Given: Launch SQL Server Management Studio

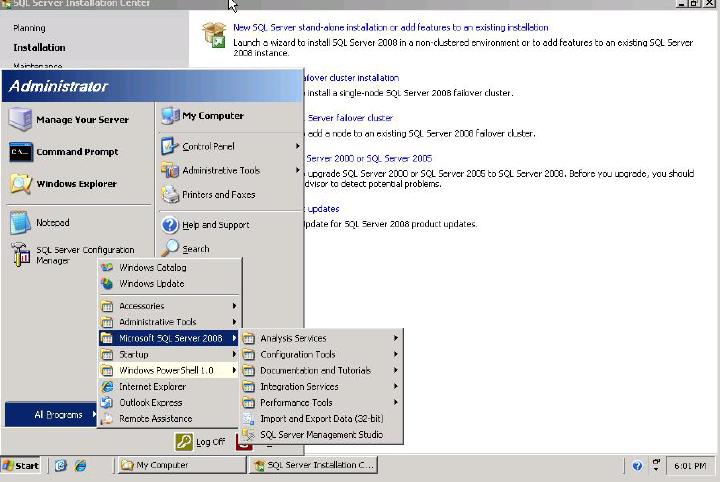Looking at the screenshot, I should pos(321,435).
